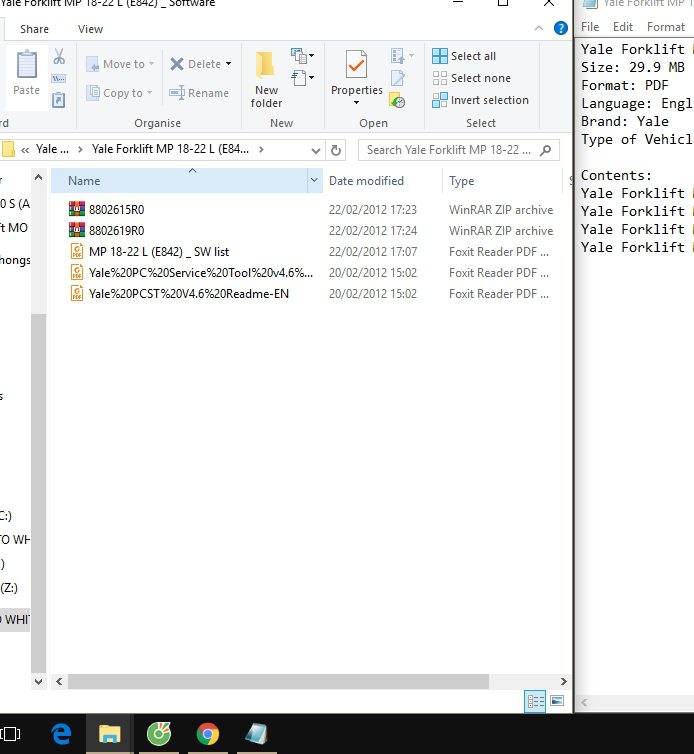Image resolution: width=694 pixels, height=754 pixels.
Task: Click the horizontal scrollbar left arrow
Action: click(x=59, y=681)
